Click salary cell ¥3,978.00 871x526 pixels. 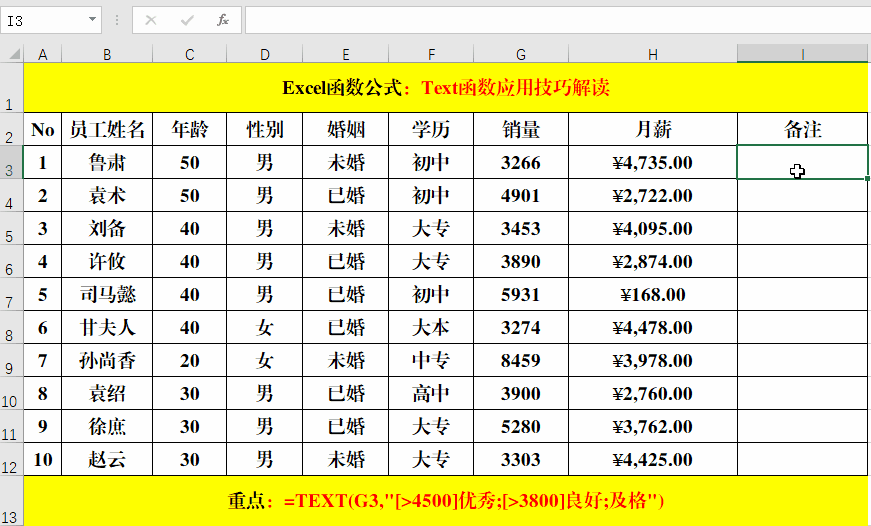(x=653, y=360)
